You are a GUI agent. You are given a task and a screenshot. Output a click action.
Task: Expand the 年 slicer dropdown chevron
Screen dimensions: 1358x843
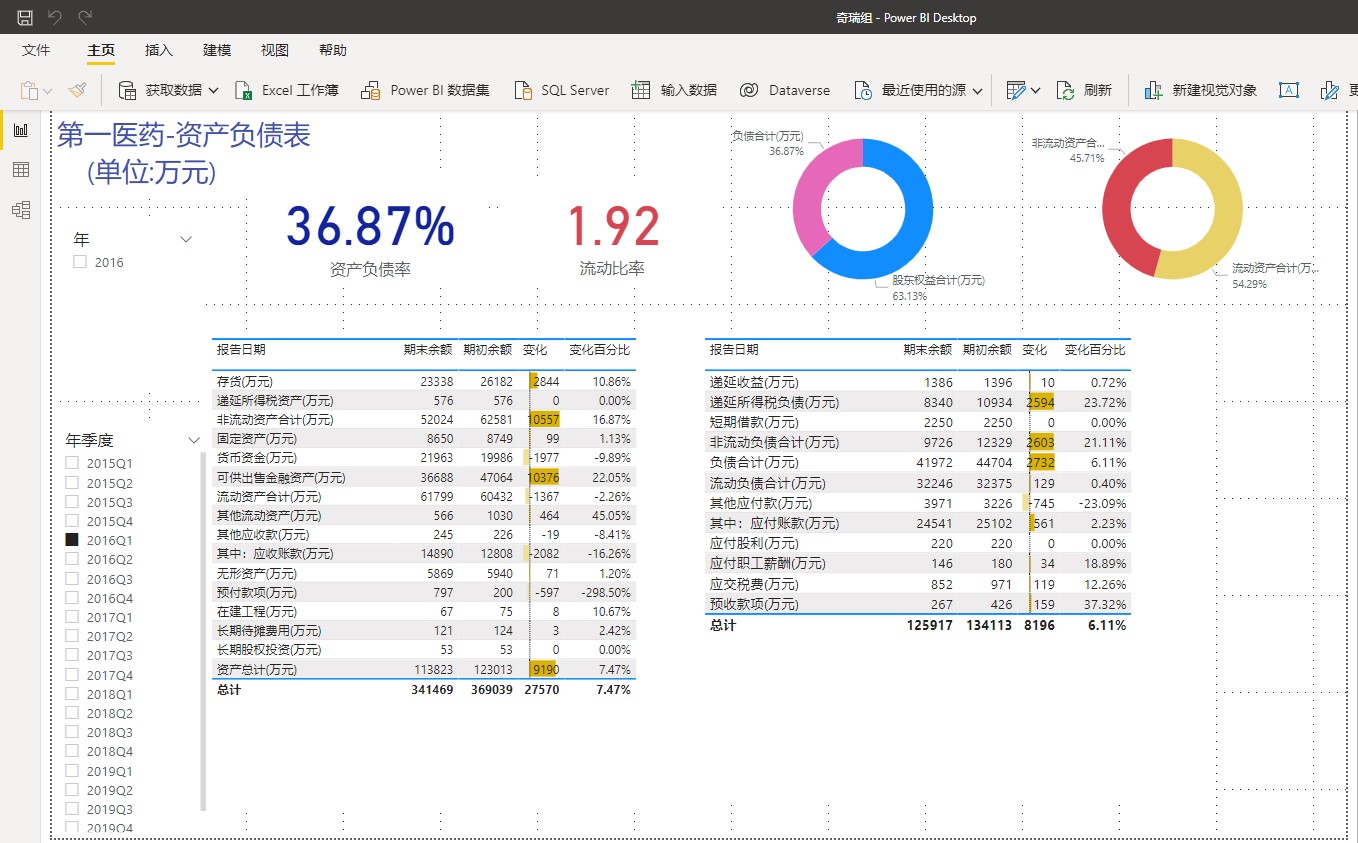click(x=186, y=239)
